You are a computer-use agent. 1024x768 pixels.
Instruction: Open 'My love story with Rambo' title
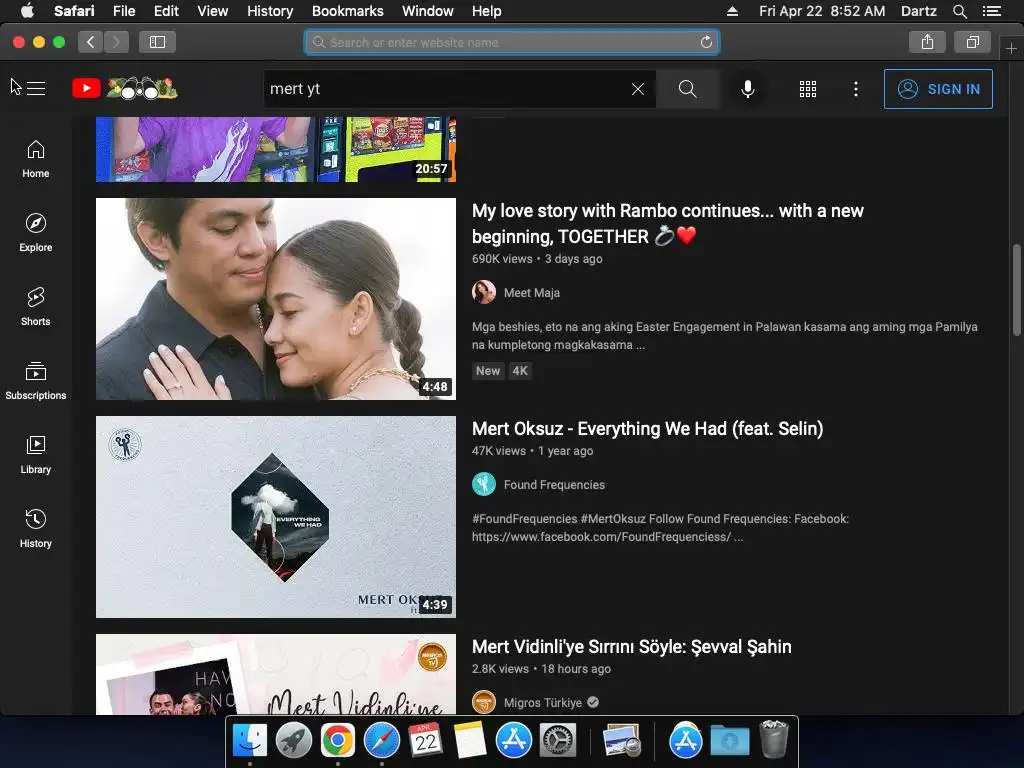[x=667, y=223]
